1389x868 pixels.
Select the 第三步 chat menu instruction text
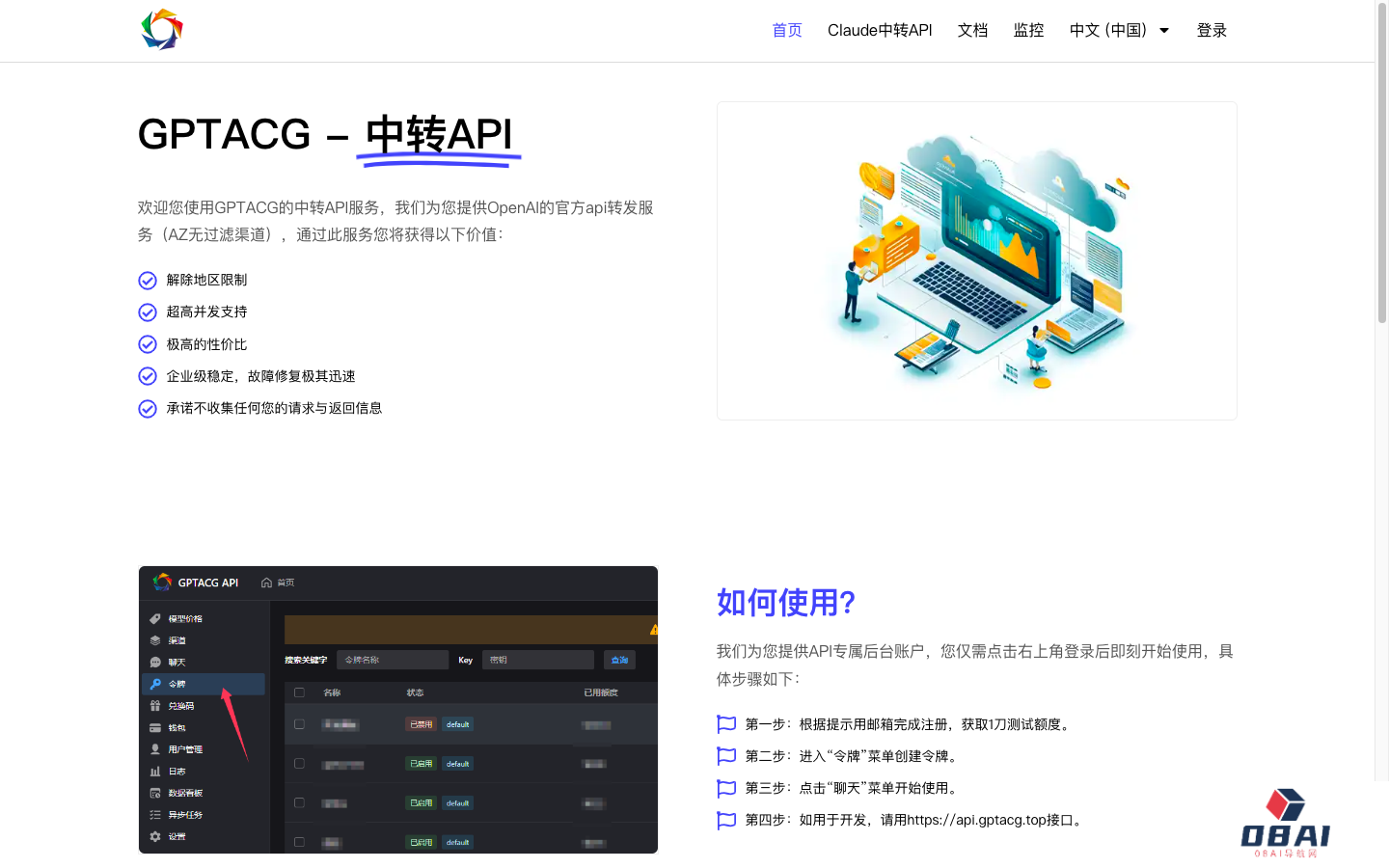854,788
